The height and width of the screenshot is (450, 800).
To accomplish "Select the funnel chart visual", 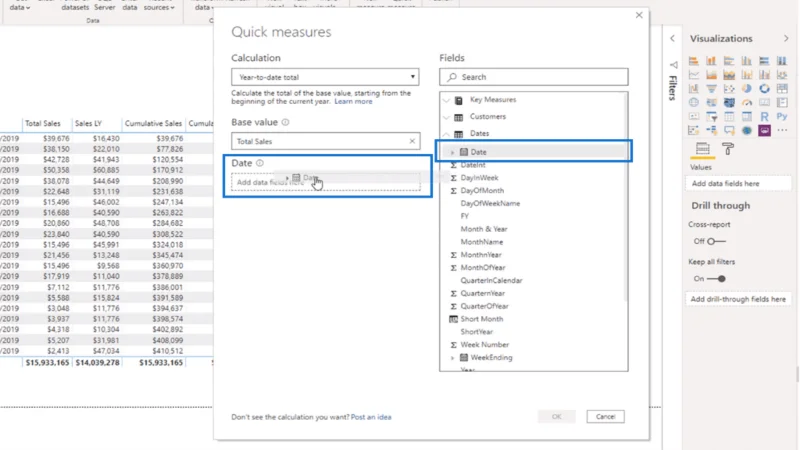I will click(711, 89).
